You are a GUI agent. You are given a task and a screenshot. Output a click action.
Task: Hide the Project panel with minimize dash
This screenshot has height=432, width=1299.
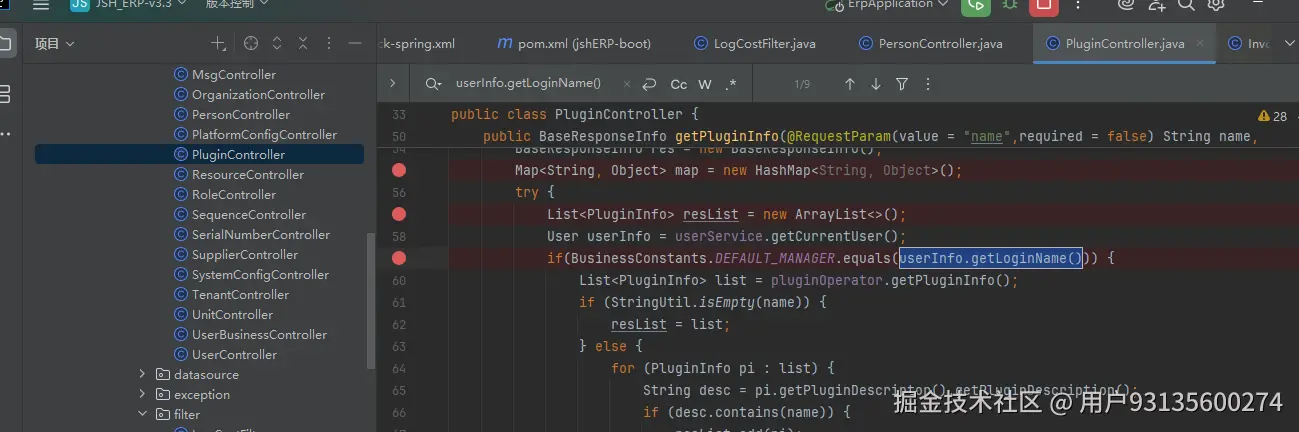pyautogui.click(x=354, y=43)
